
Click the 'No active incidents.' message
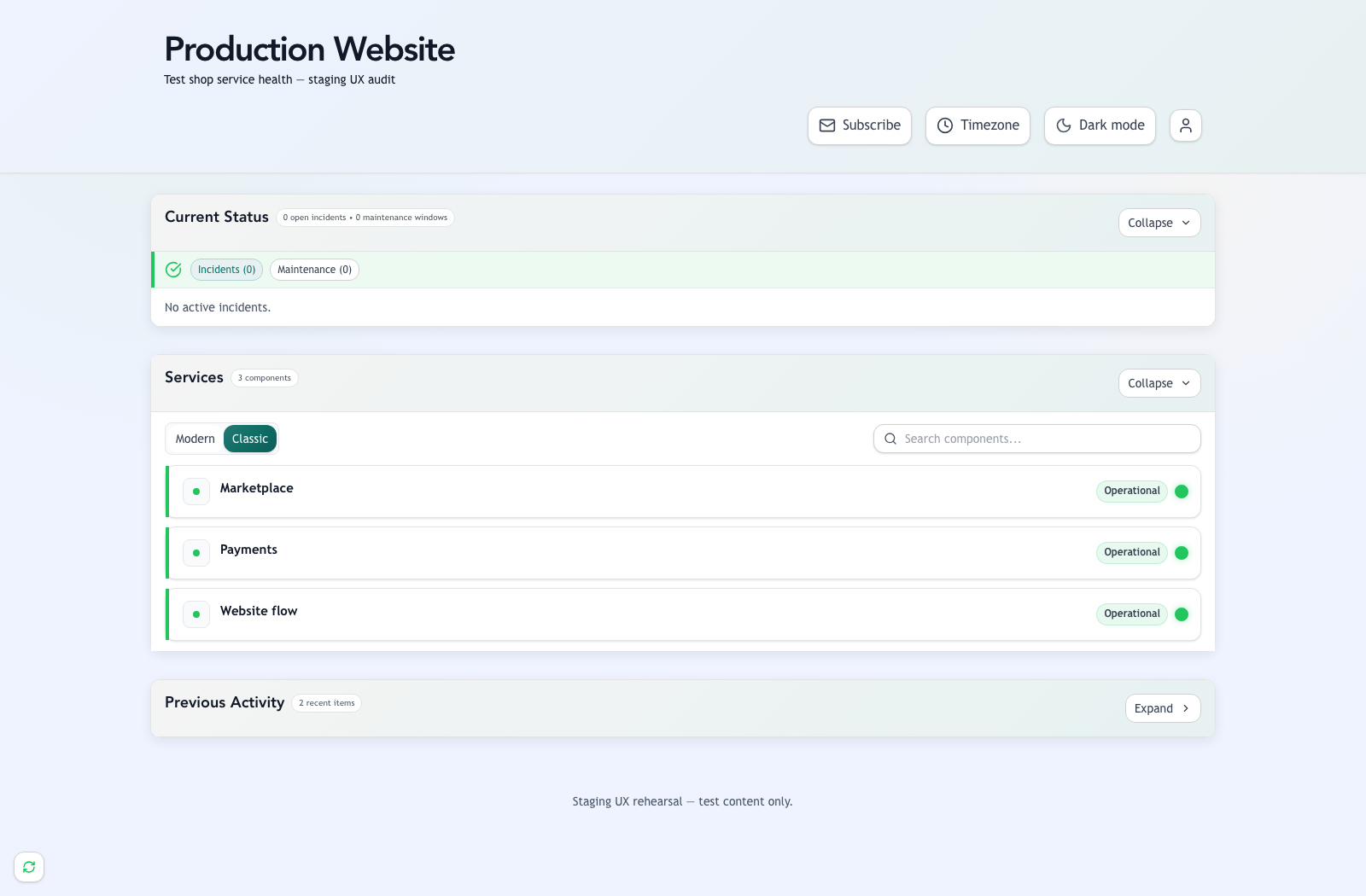218,307
